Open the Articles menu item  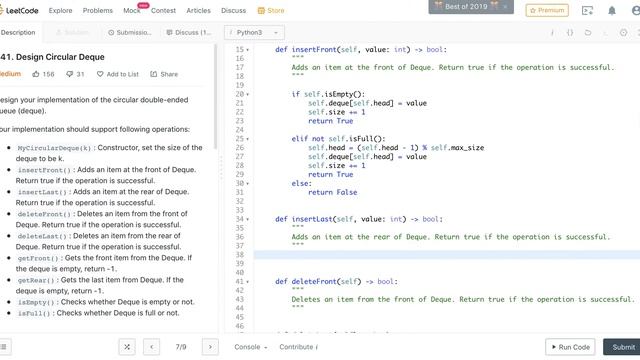pos(198,11)
